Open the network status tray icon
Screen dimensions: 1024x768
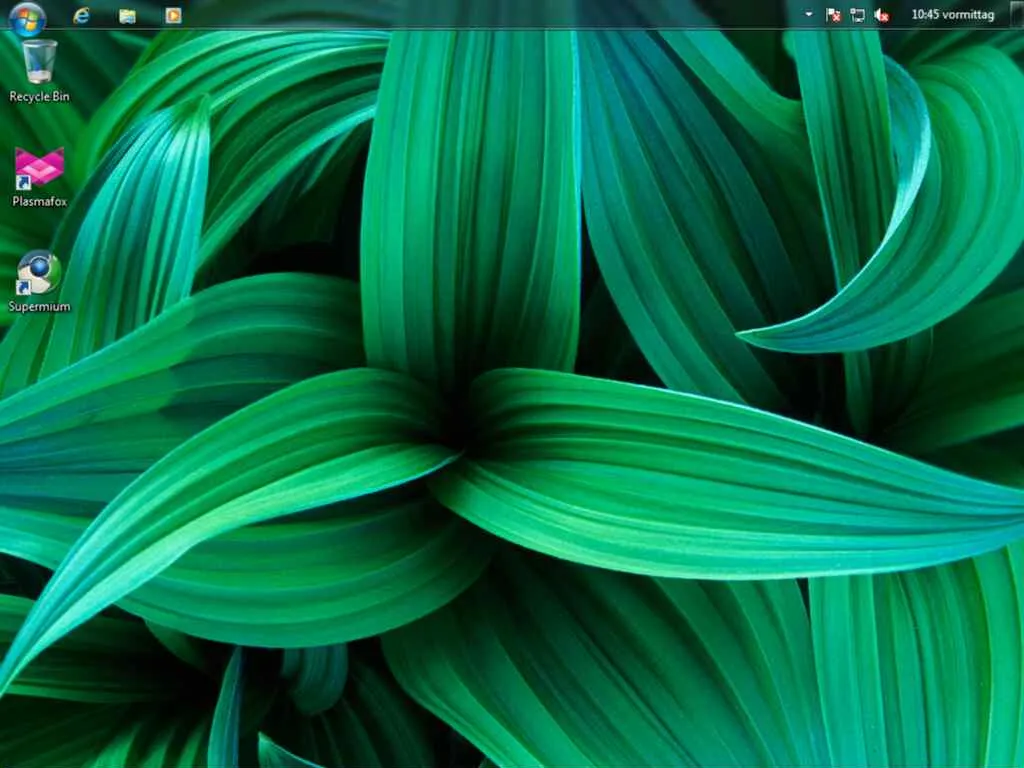point(857,15)
